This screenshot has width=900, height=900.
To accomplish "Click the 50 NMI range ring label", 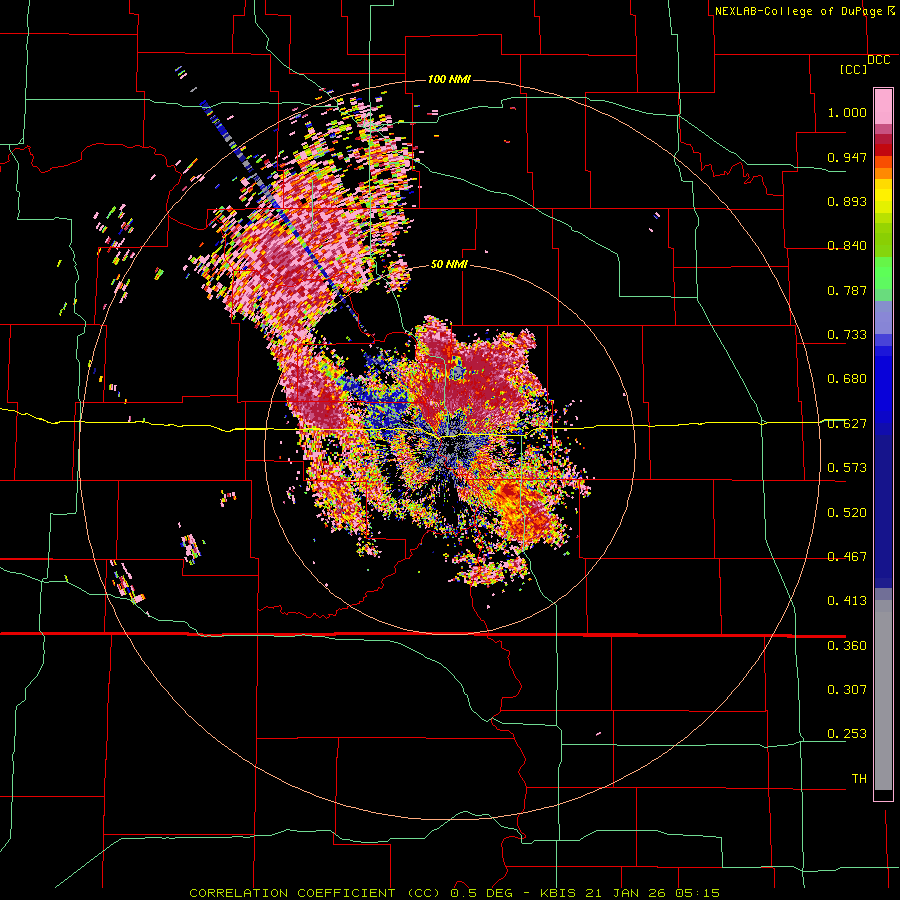I will click(x=449, y=264).
